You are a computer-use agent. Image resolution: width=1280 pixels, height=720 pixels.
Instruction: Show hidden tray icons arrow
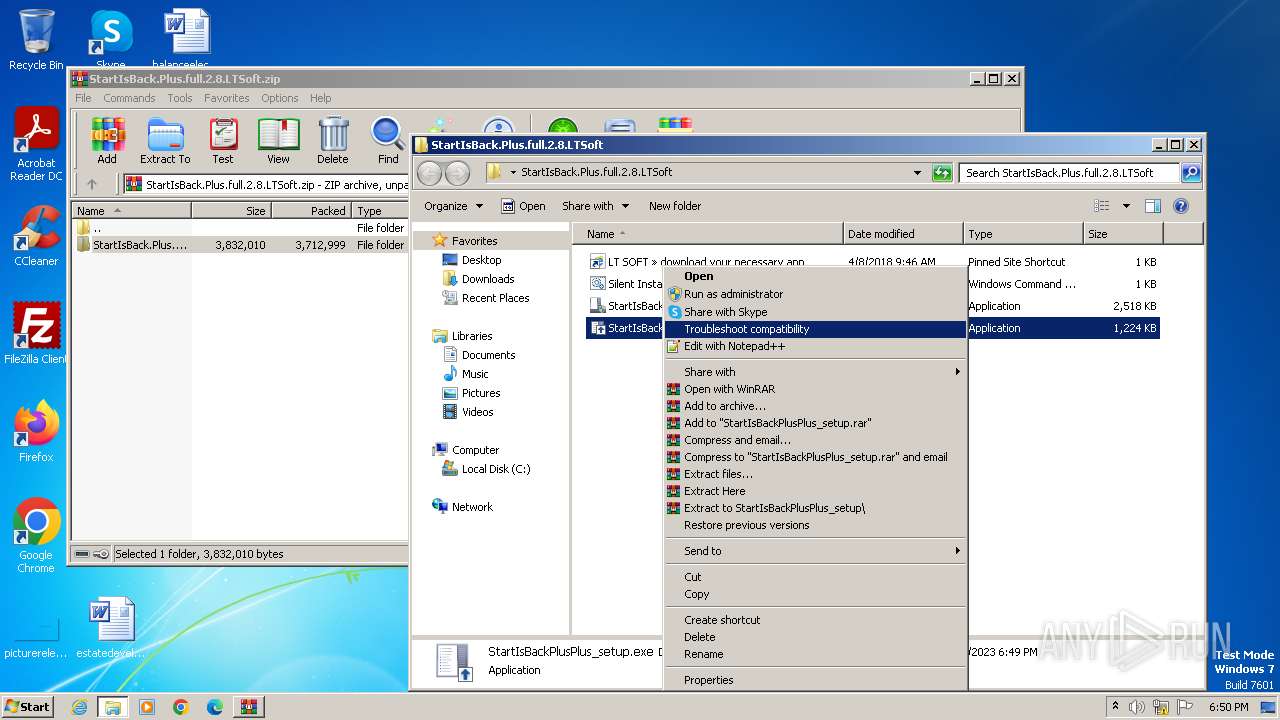[1115, 707]
